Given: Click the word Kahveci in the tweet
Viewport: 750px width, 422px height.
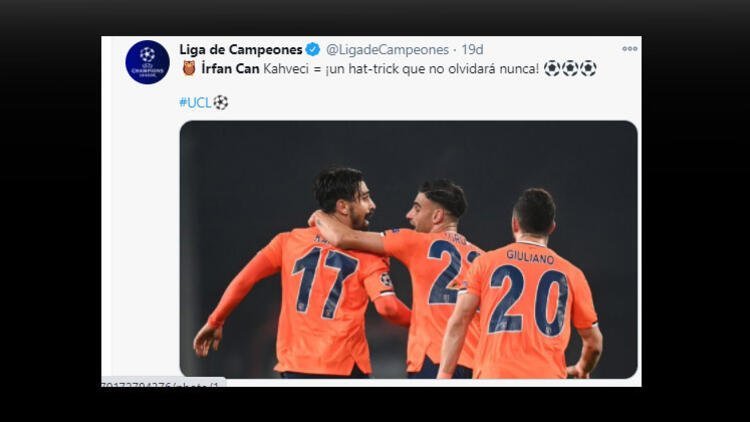Looking at the screenshot, I should [x=286, y=69].
